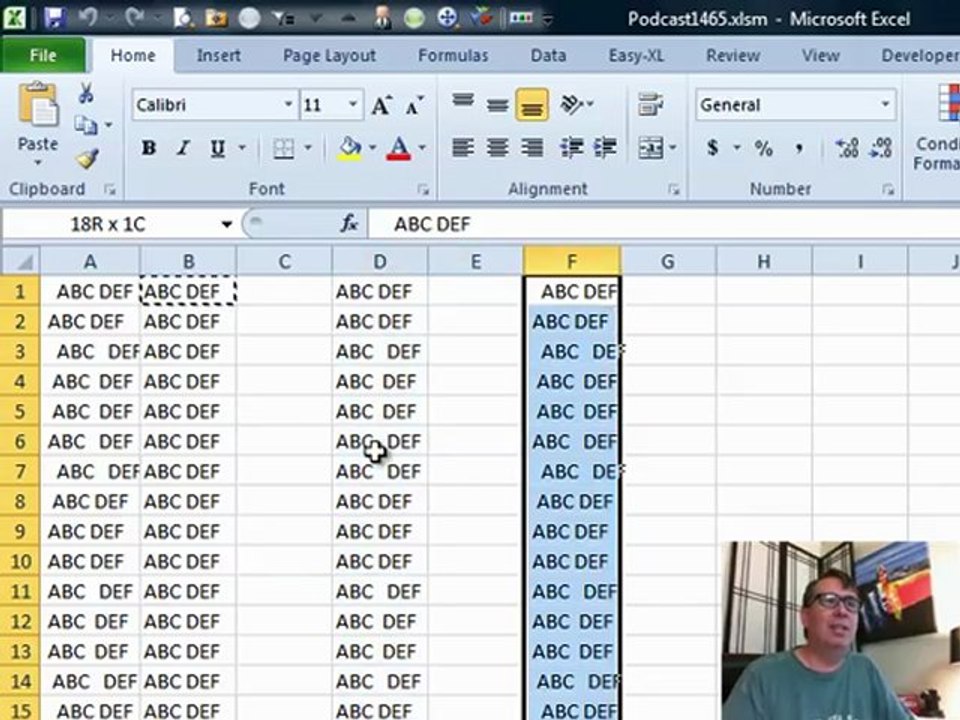
Task: Click Save in Quick Access Toolbar
Action: (x=55, y=17)
